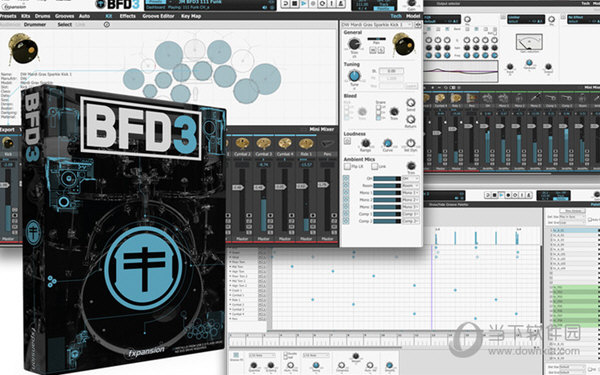
Task: Click the Record button in BFD3 transport
Action: pos(313,4)
